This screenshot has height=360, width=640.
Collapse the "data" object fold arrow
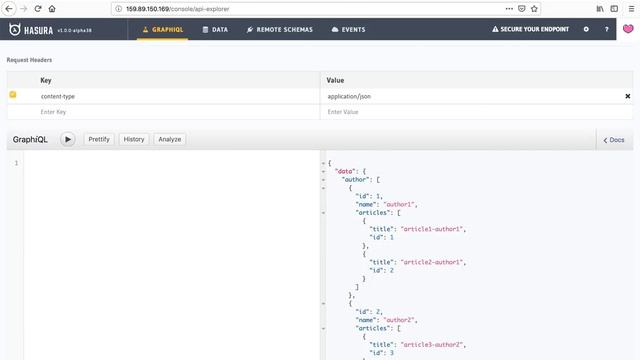click(323, 171)
